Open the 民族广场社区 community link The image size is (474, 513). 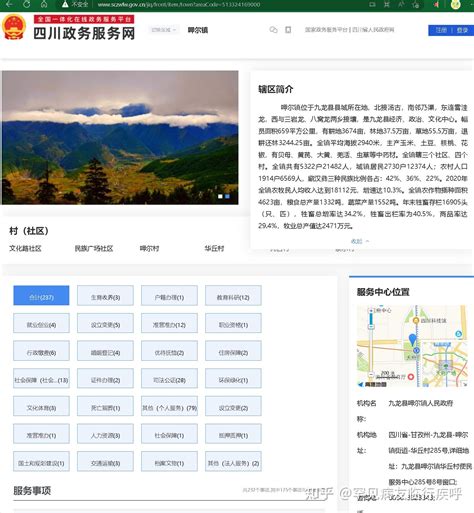click(x=94, y=248)
